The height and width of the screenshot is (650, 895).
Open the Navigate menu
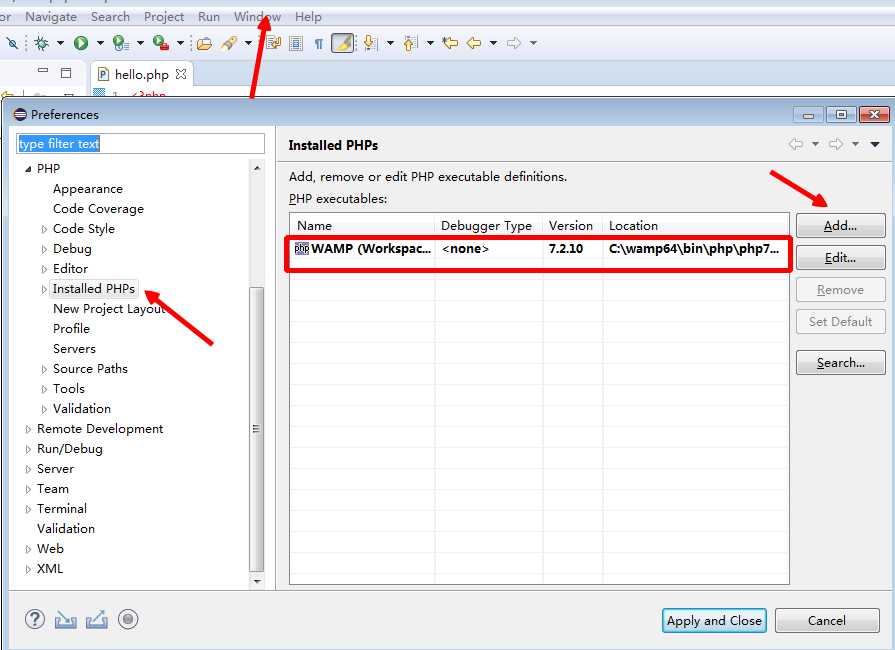[x=51, y=17]
